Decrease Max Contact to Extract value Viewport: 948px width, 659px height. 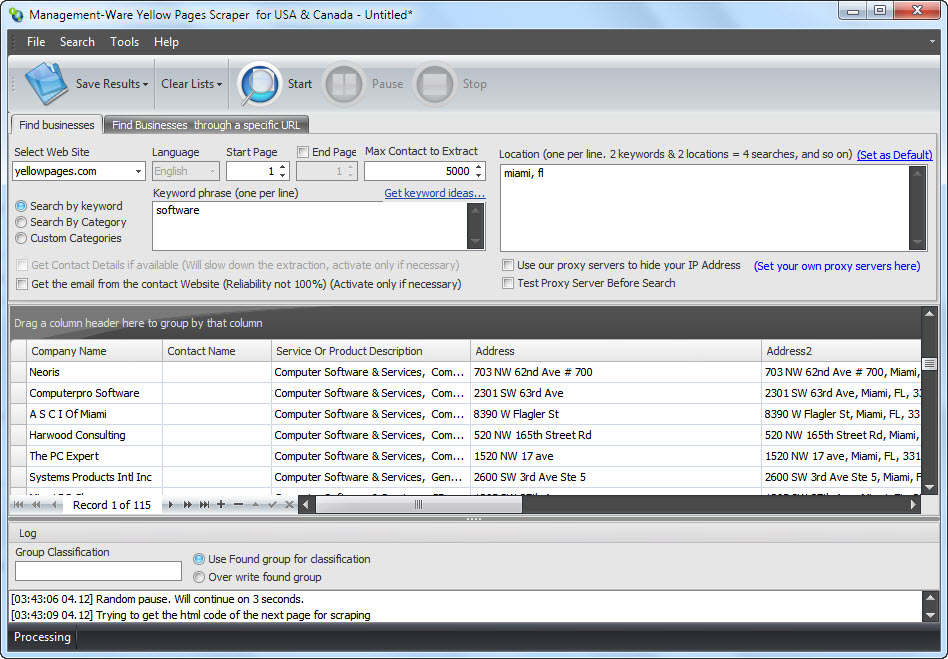(x=478, y=175)
